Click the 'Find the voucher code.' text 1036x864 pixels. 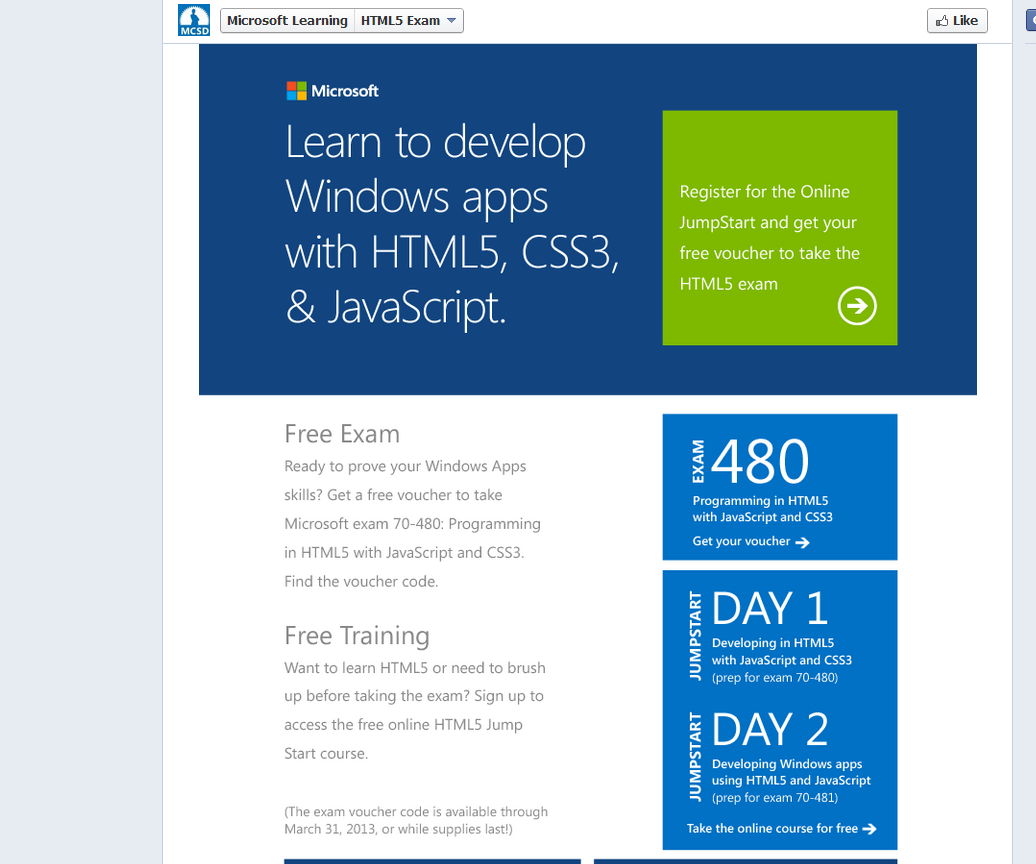pos(361,581)
